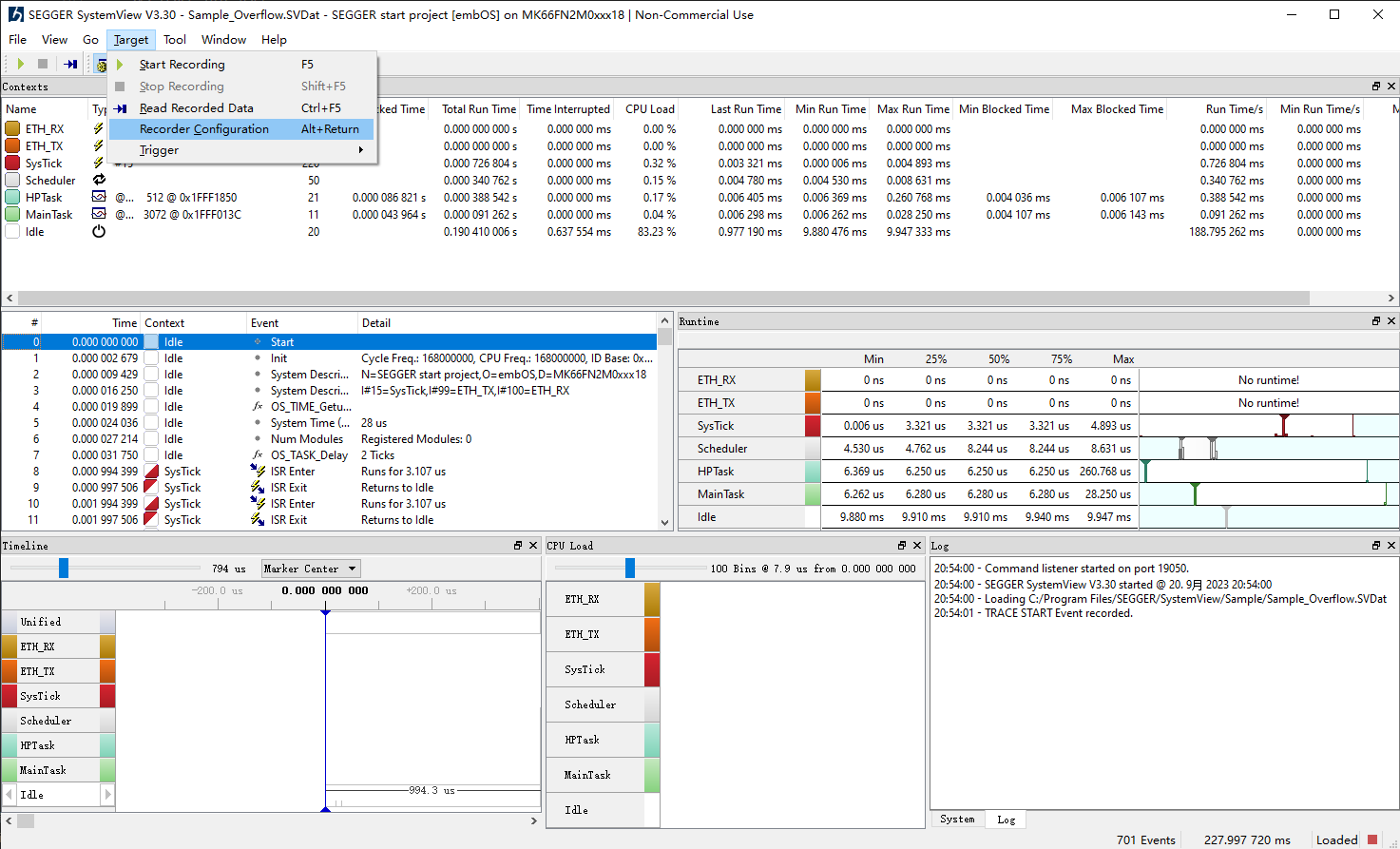This screenshot has width=1400, height=849.
Task: Click the HPTask color swatch in Contexts
Action: pyautogui.click(x=12, y=197)
